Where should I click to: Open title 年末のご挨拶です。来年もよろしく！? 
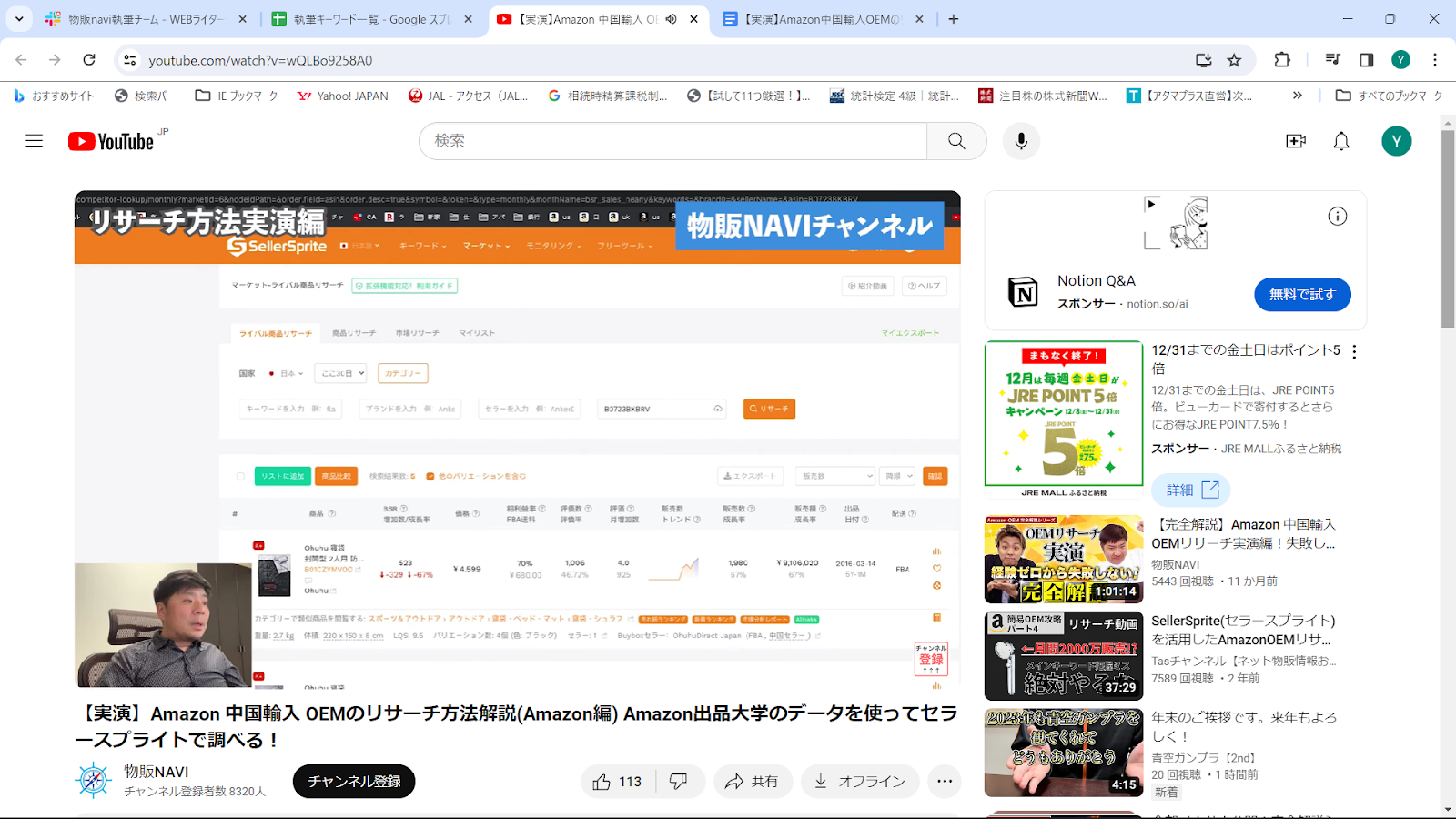pyautogui.click(x=1244, y=726)
